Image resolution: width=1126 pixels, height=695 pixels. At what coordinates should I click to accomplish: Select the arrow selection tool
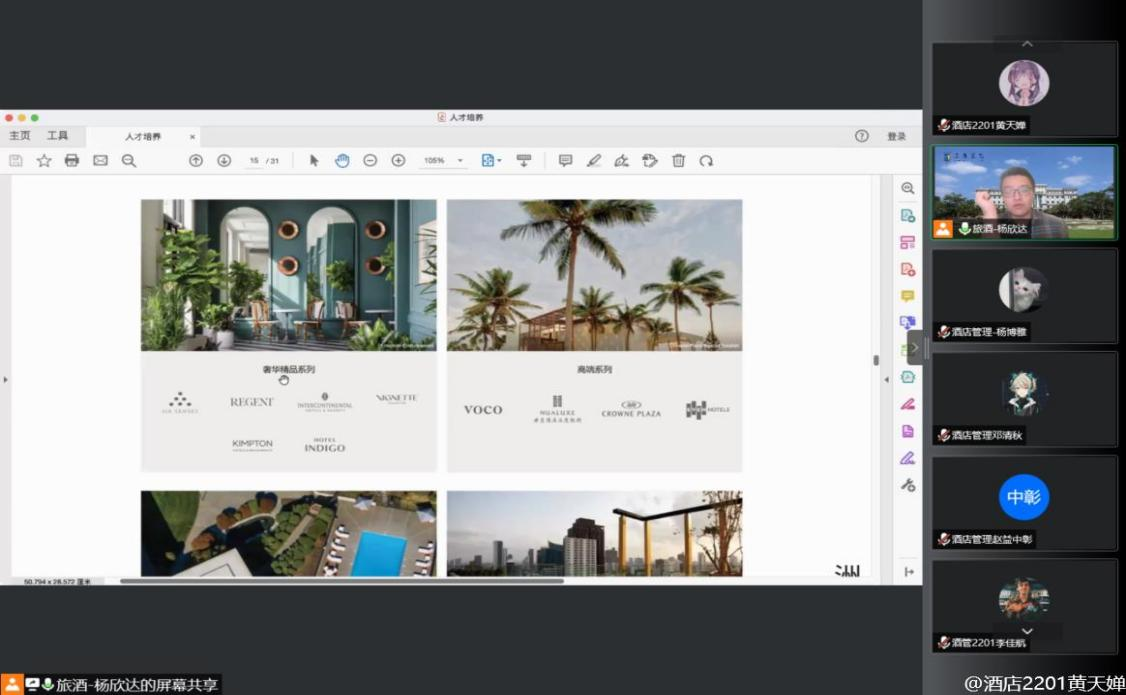click(314, 160)
